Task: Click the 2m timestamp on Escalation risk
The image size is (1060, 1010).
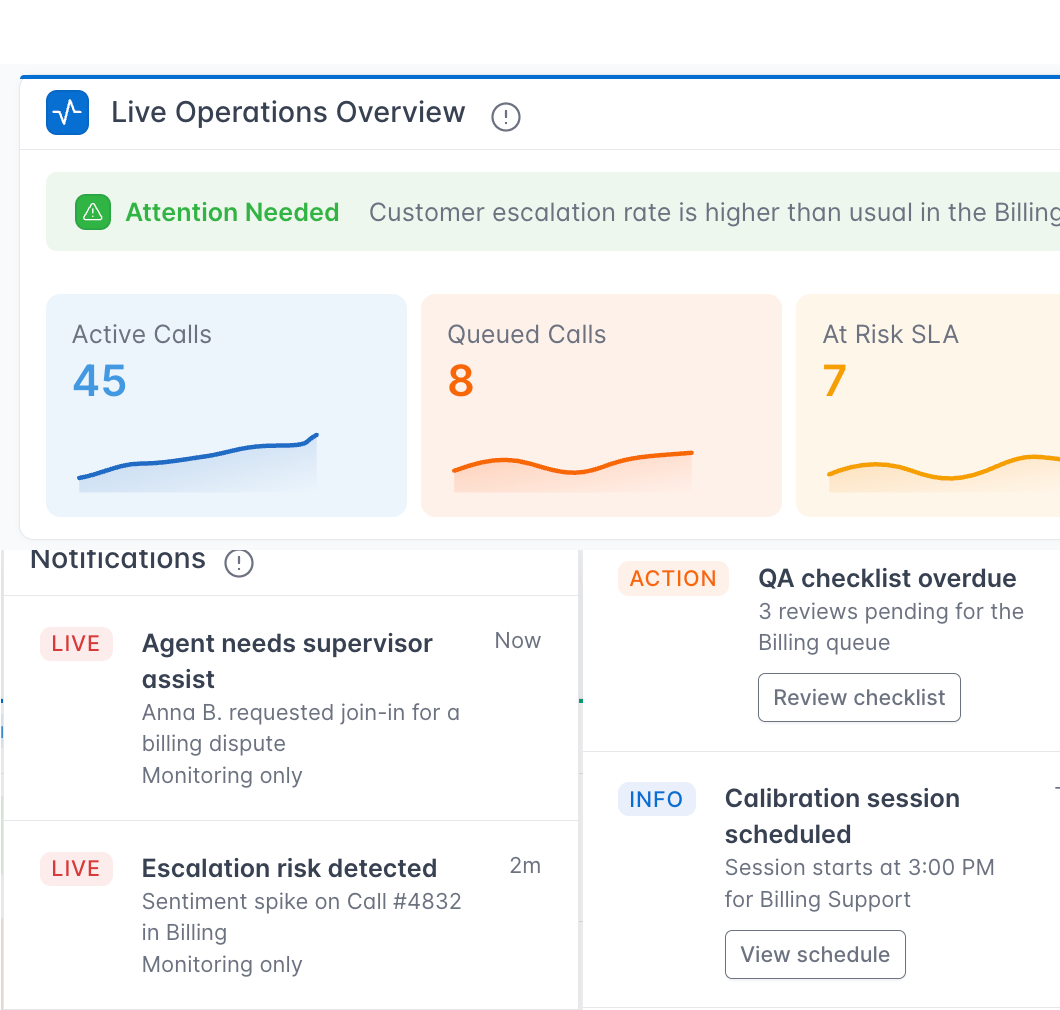Action: (x=525, y=866)
